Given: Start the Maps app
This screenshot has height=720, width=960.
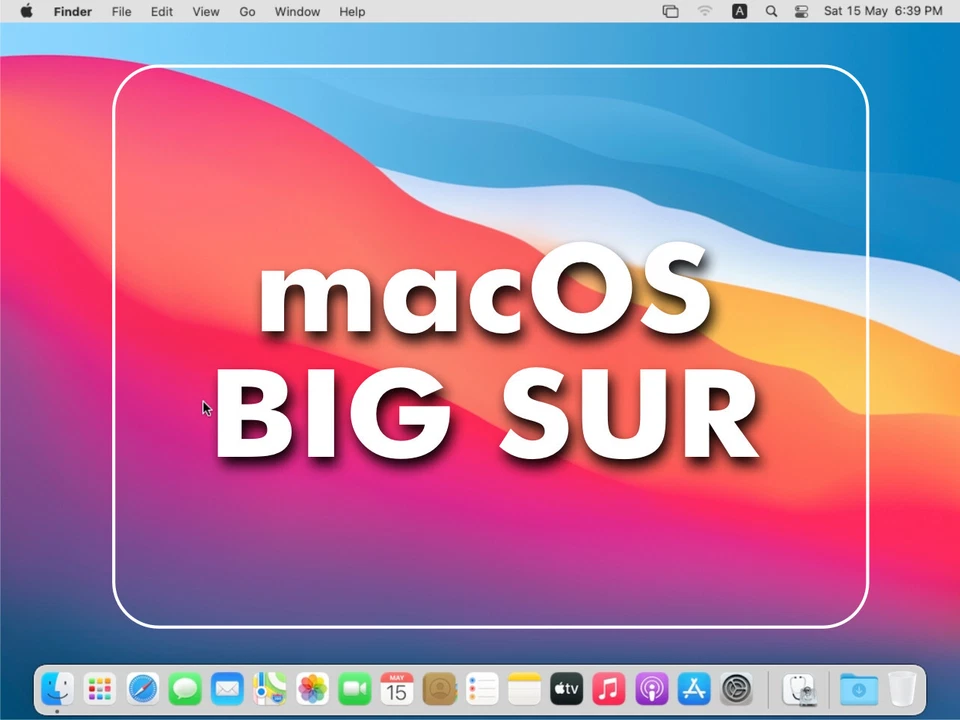Looking at the screenshot, I should pos(269,689).
